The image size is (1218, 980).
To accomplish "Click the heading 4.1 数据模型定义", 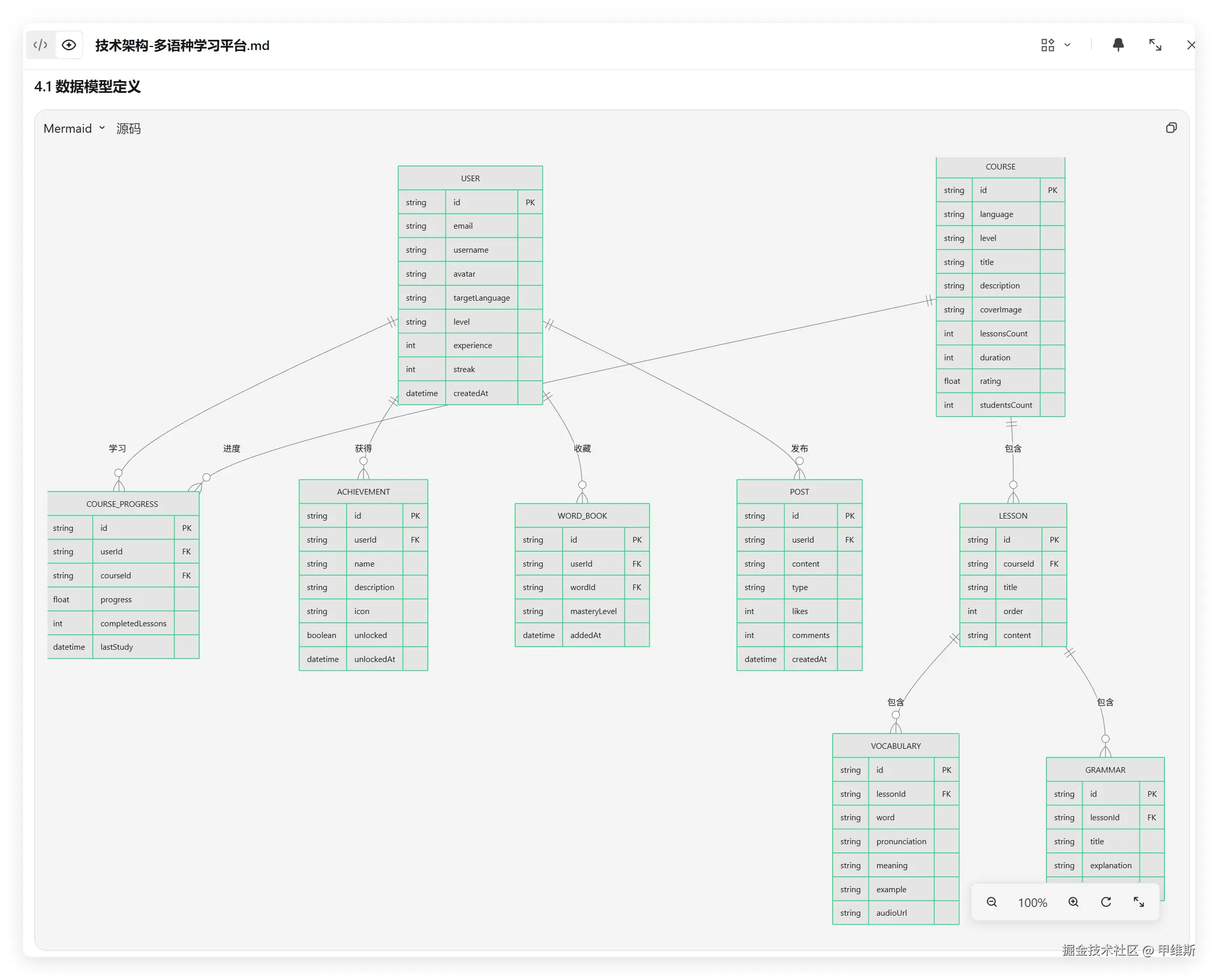I will [87, 86].
